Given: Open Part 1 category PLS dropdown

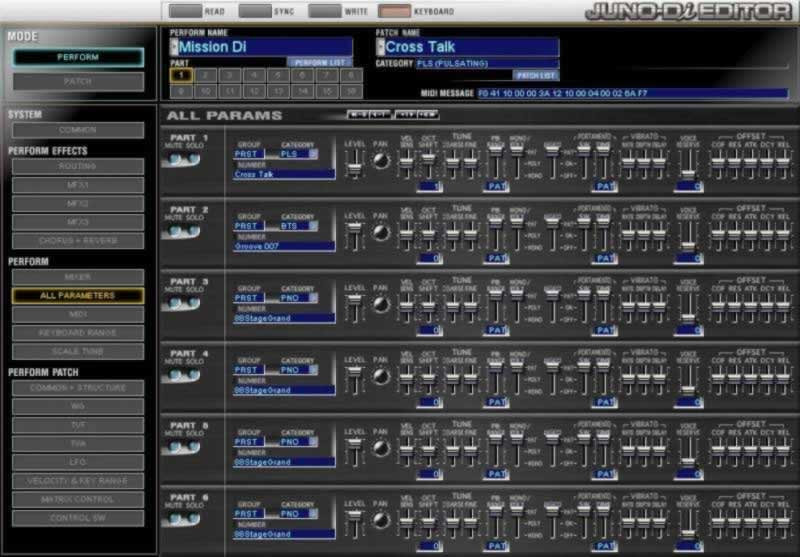Looking at the screenshot, I should click(313, 154).
